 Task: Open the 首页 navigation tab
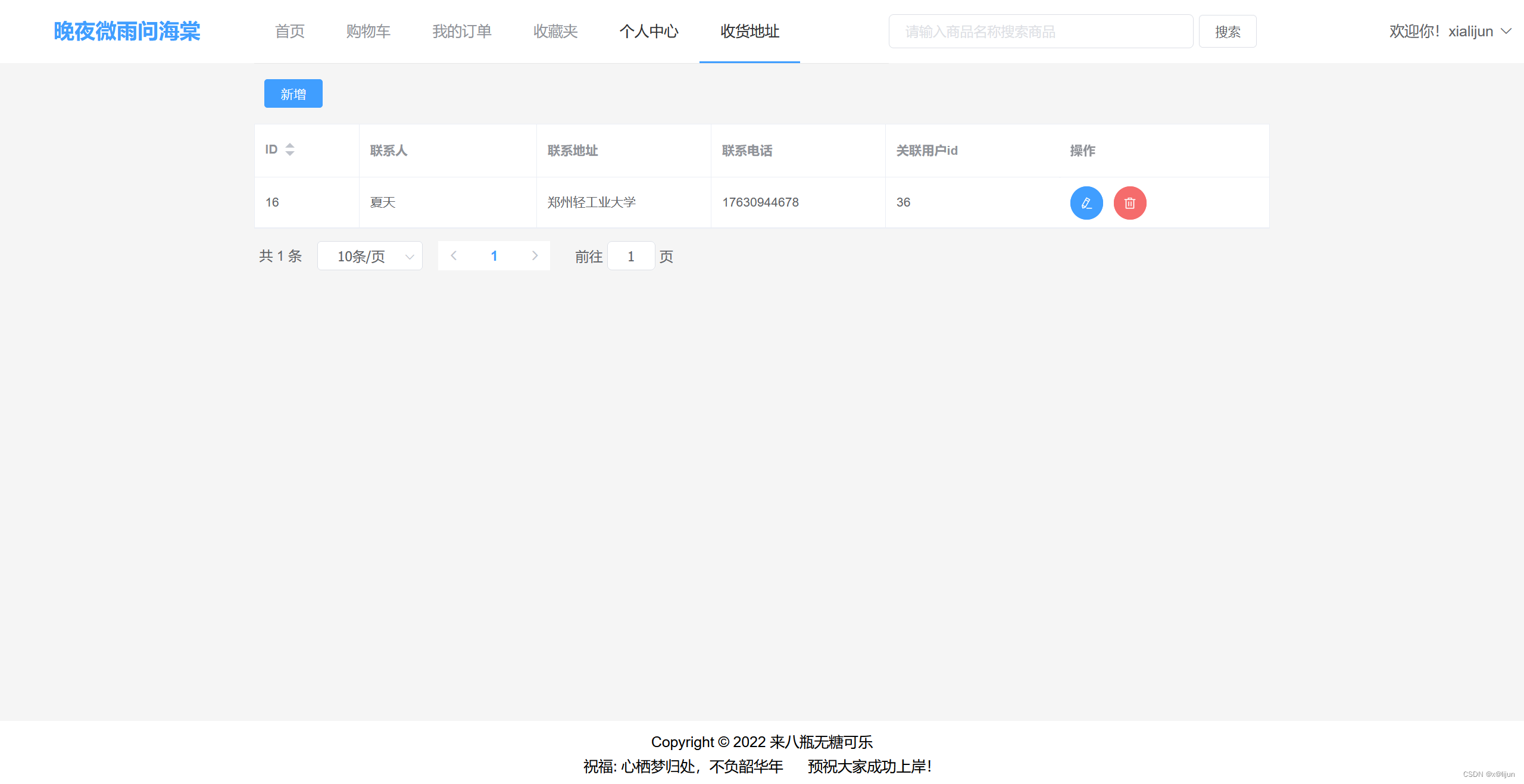290,31
